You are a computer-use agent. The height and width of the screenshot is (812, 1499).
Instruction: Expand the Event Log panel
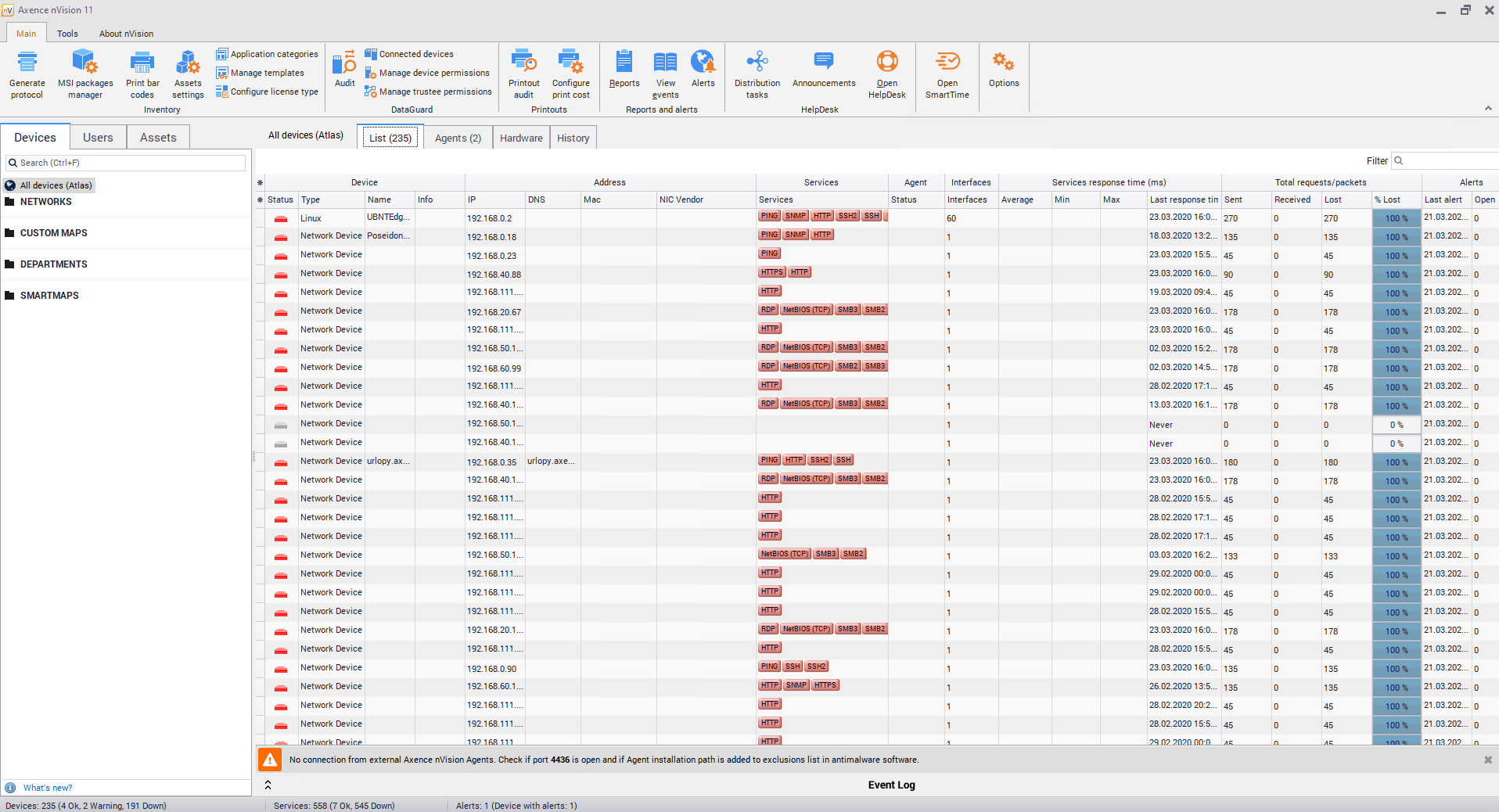pos(268,785)
